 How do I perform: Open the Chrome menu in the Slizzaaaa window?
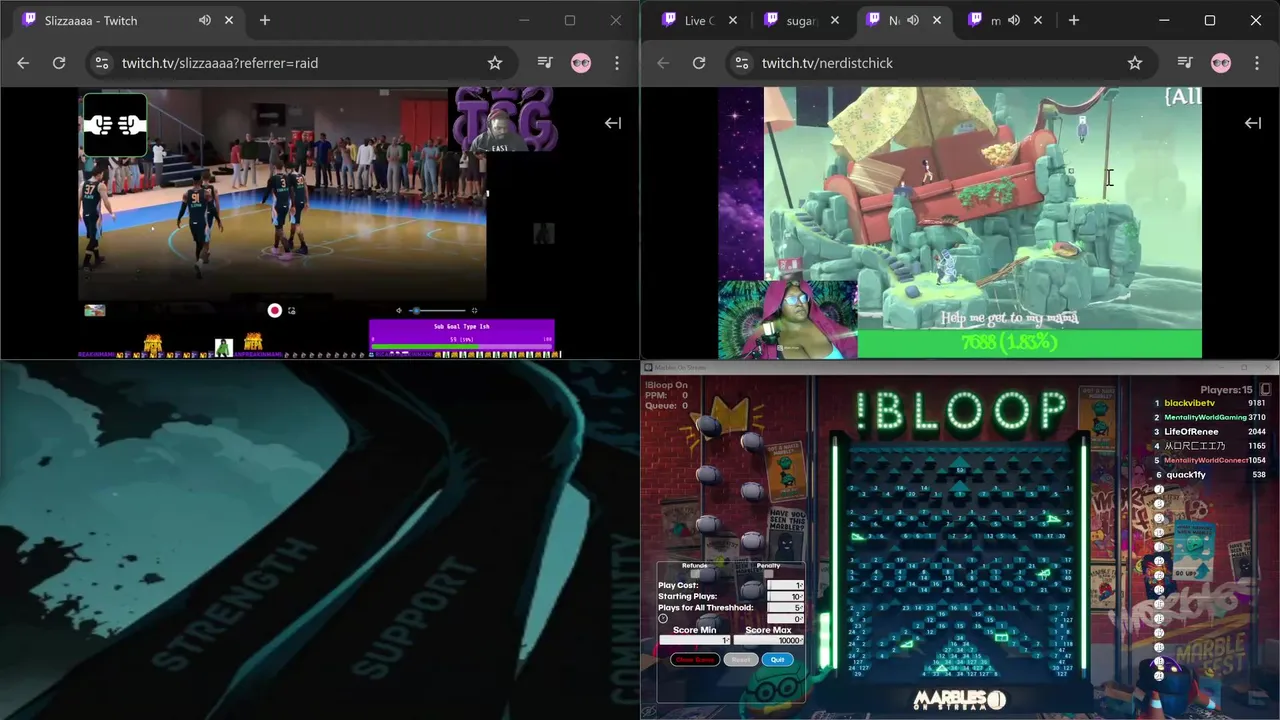(x=617, y=63)
